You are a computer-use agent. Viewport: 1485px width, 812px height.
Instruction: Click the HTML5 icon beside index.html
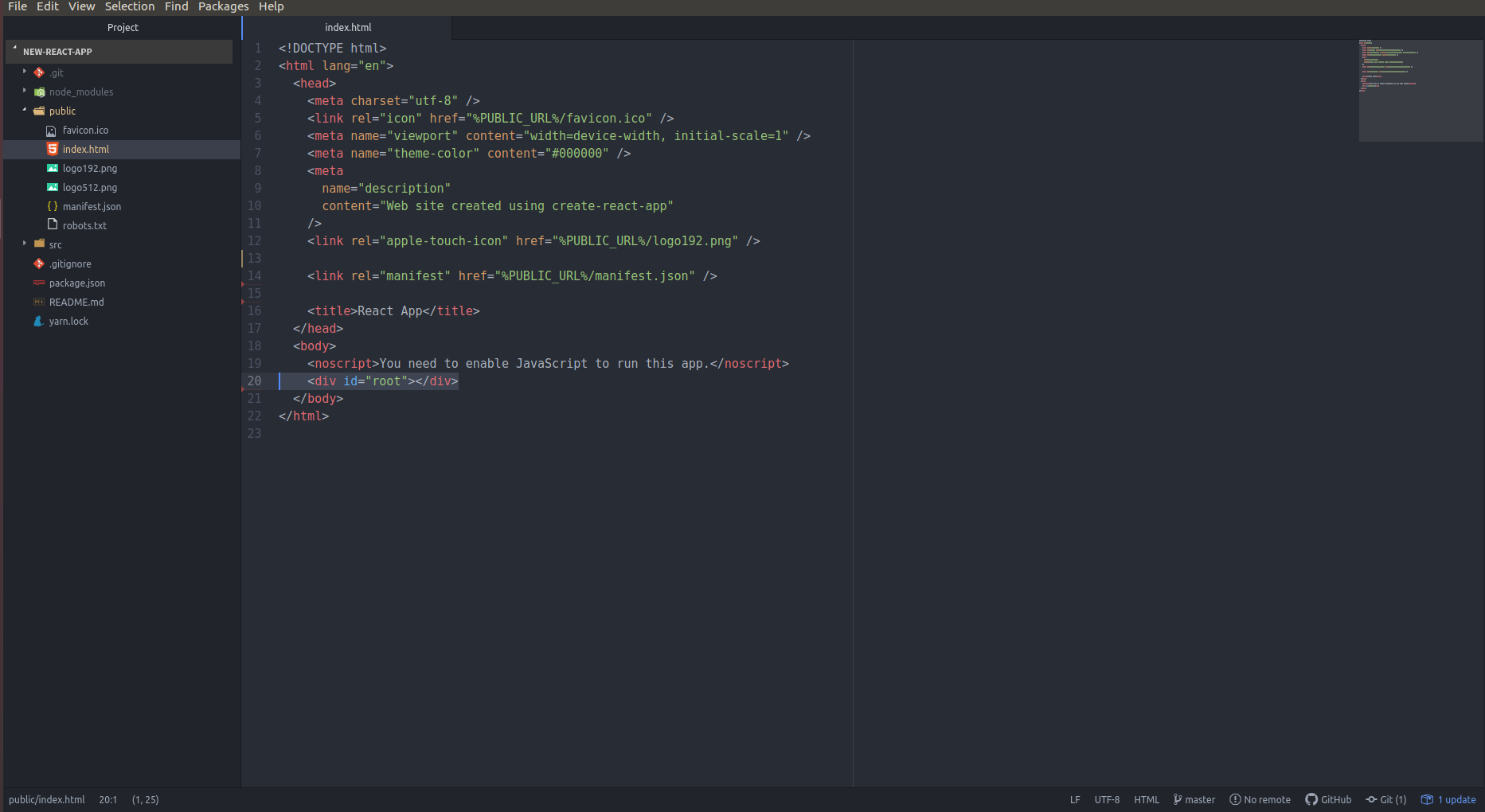[52, 149]
